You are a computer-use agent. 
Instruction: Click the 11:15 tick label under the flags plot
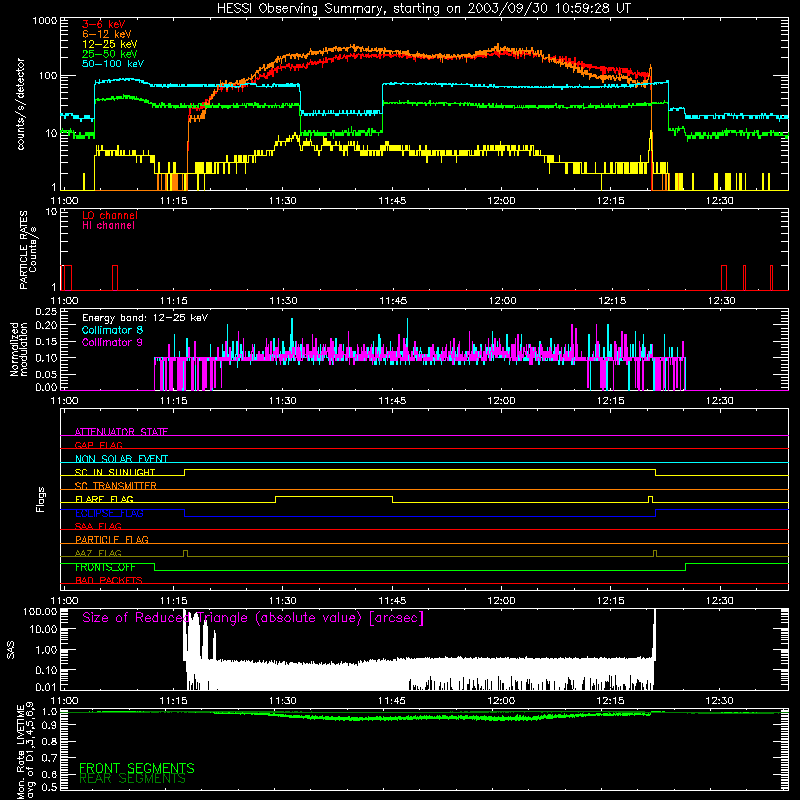173,601
